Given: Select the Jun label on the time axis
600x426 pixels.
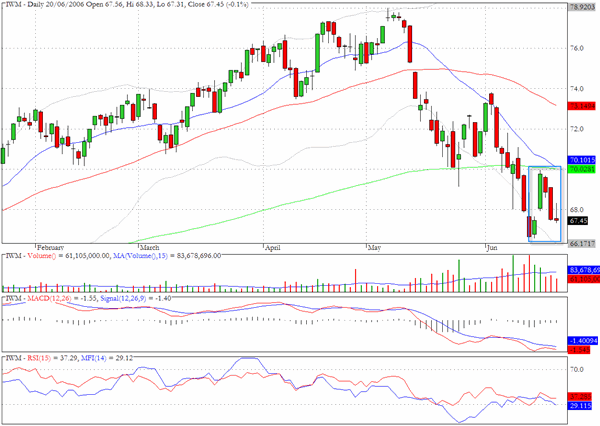Looking at the screenshot, I should coord(492,247).
